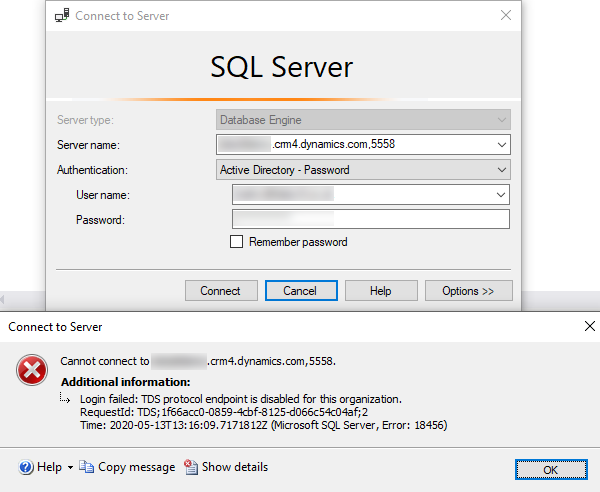Close the error message box with X
Image resolution: width=600 pixels, height=492 pixels.
589,325
